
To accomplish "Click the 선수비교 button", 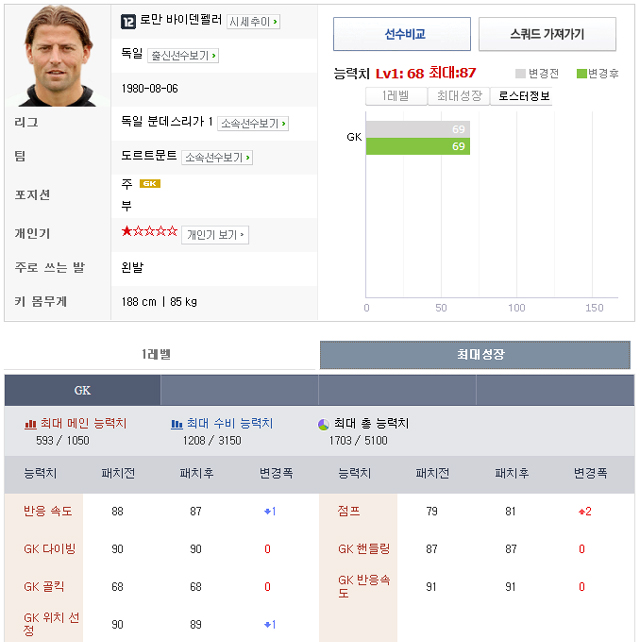I will pyautogui.click(x=402, y=34).
